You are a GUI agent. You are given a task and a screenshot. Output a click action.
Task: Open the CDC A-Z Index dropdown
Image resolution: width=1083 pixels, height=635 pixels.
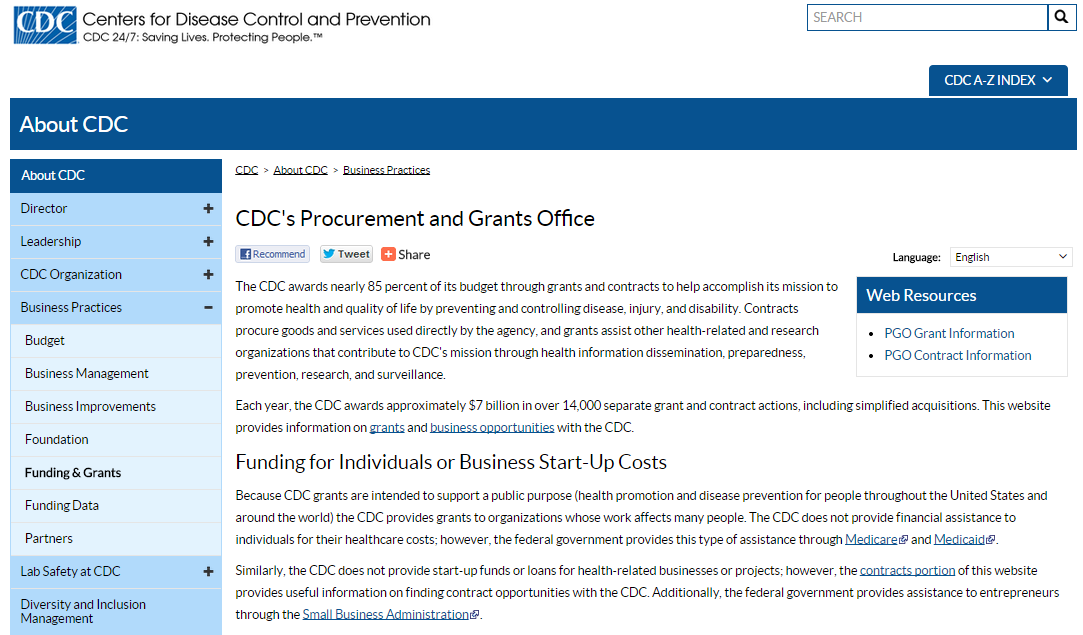[x=997, y=80]
